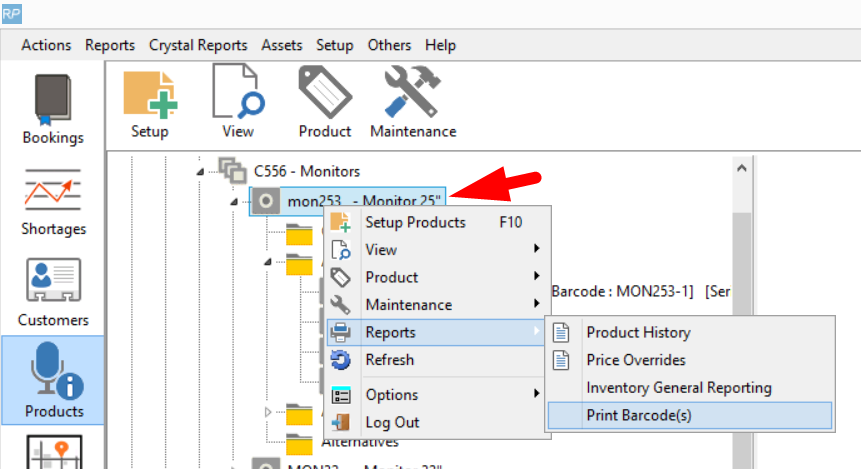Click the mon253 product item icon
Image resolution: width=861 pixels, height=469 pixels.
[x=266, y=201]
